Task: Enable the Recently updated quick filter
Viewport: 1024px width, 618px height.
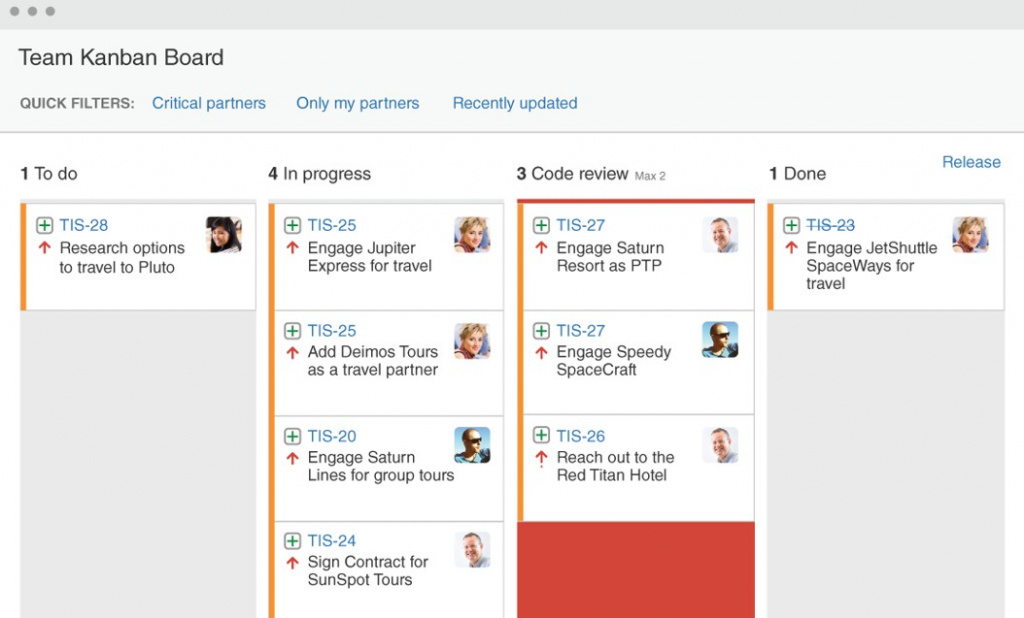Action: [x=515, y=103]
